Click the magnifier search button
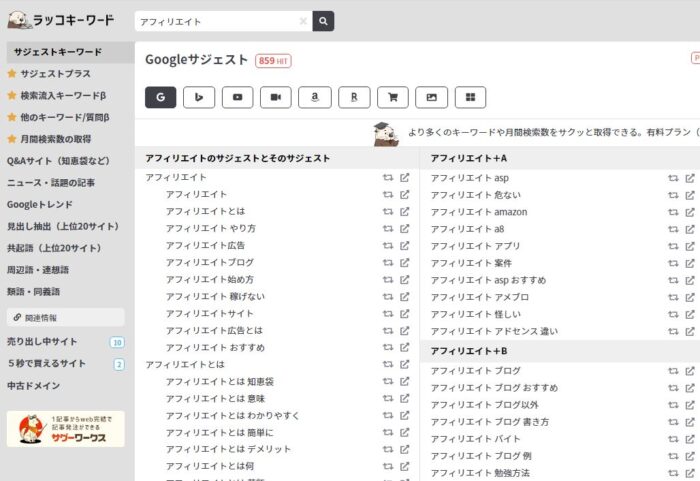700x481 pixels. 323,21
